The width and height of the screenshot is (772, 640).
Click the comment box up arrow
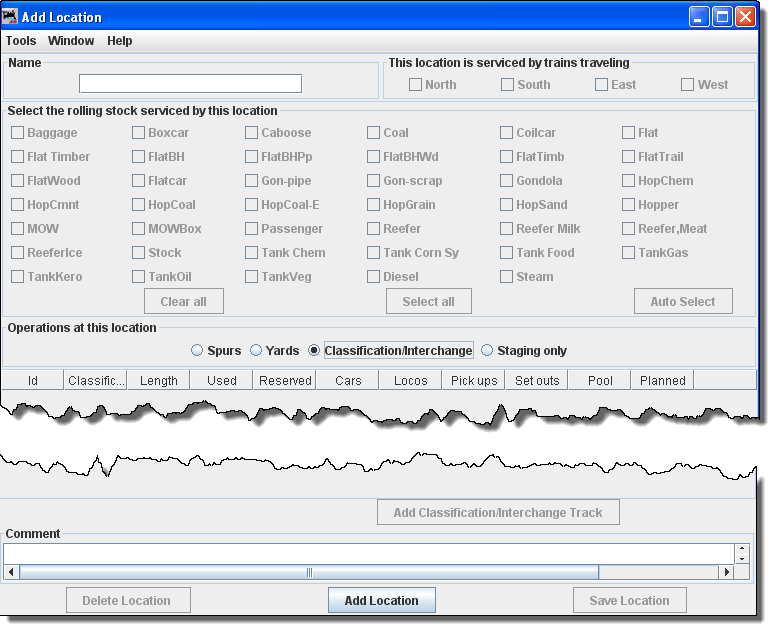point(741,549)
